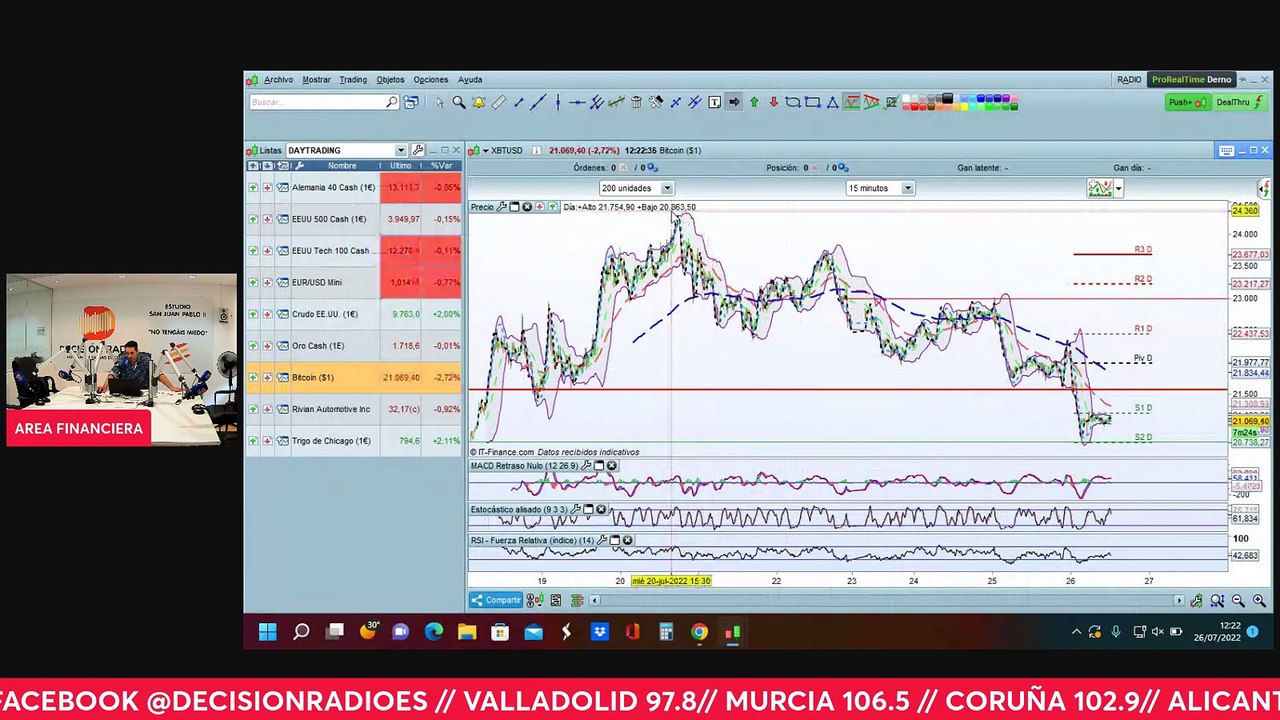The width and height of the screenshot is (1280, 720).
Task: Click the buy arrow for Bitcoin ($1) row
Action: coord(253,377)
